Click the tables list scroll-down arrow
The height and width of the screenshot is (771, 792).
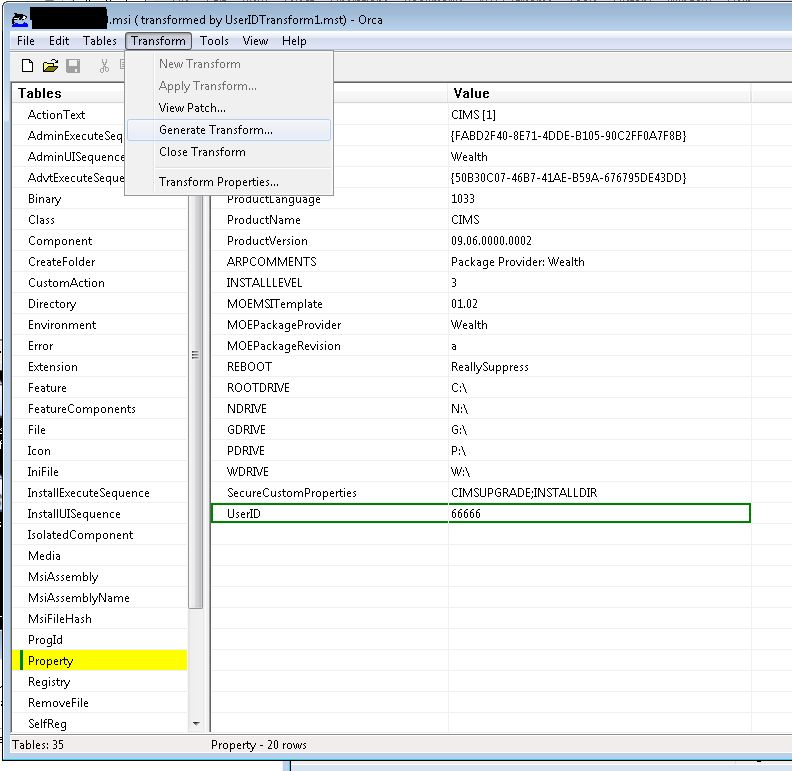pyautogui.click(x=196, y=724)
